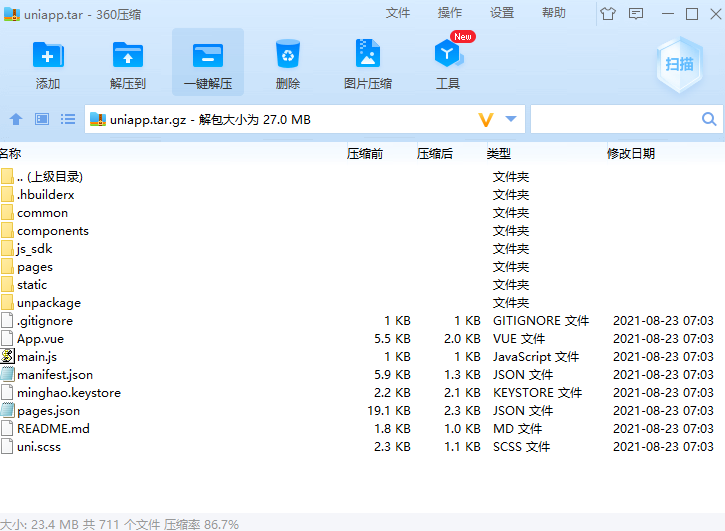Select the manifest.json file
Screen dimensions: 725x531
tap(55, 375)
